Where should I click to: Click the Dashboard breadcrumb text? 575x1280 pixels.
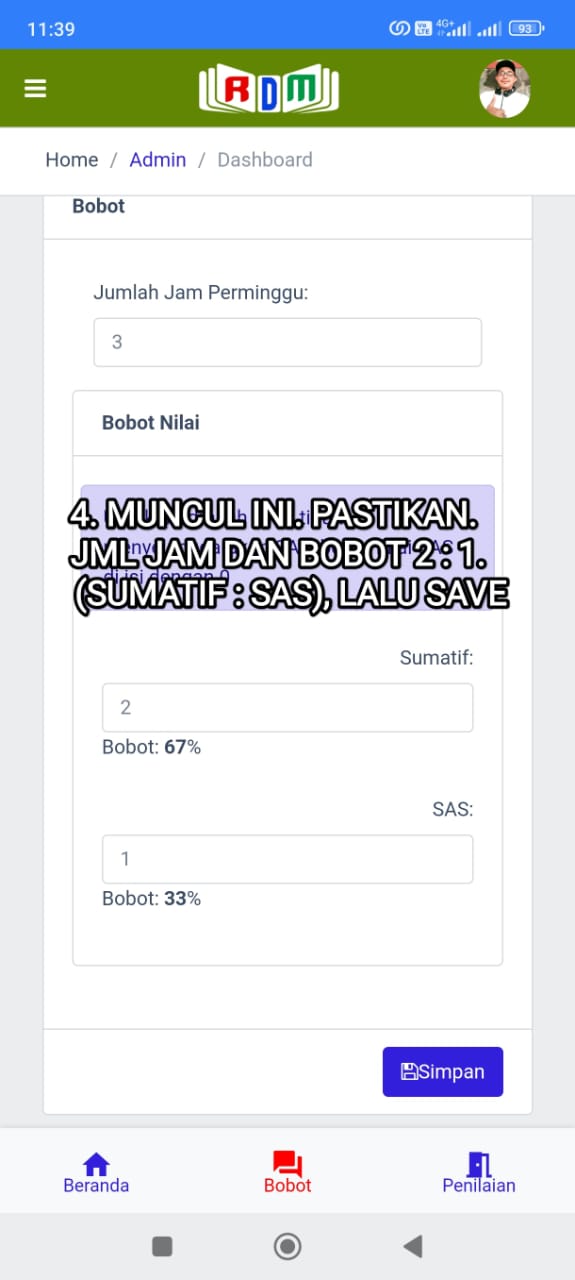[265, 160]
